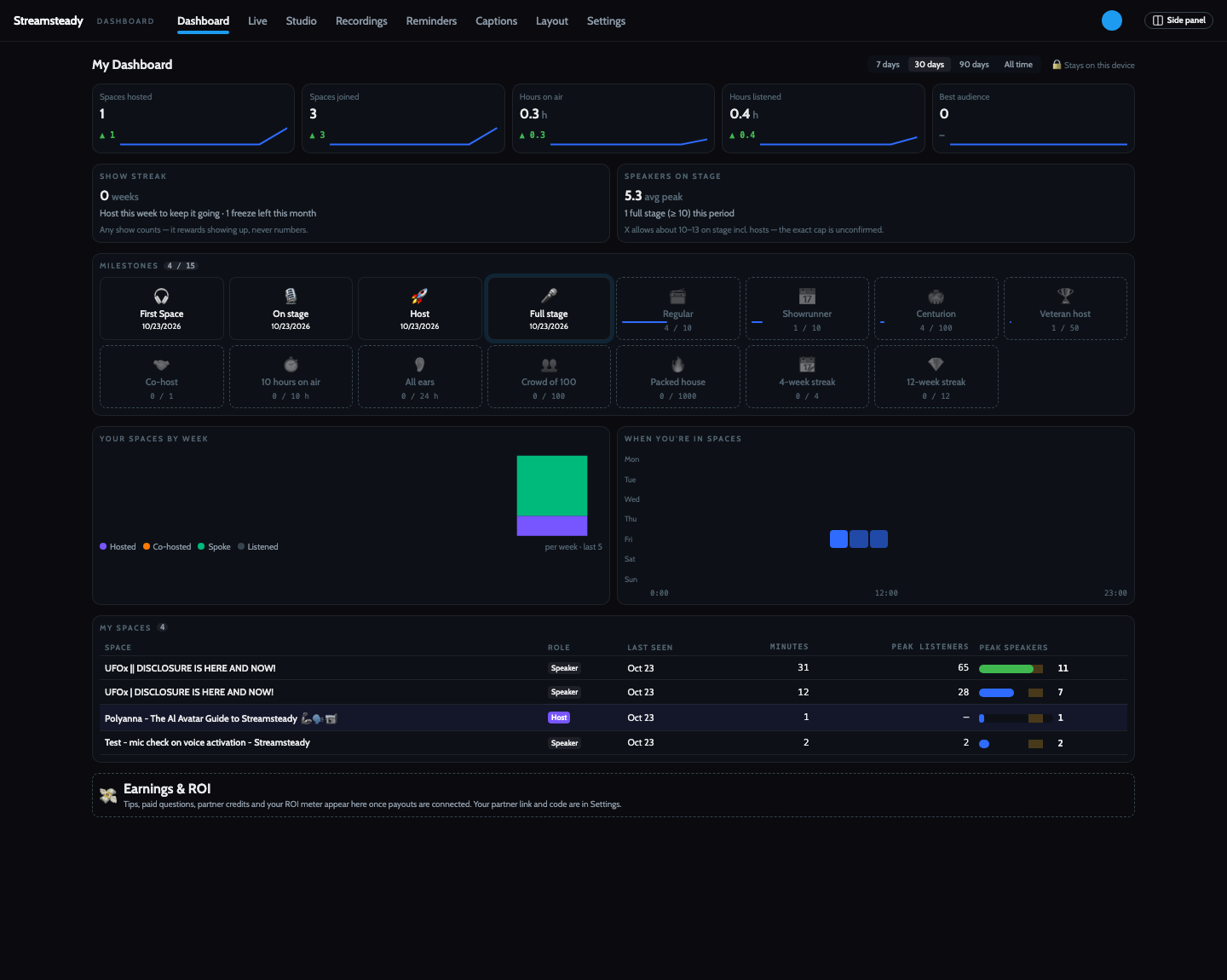Sort by the LAST SEEN column header
The image size is (1227, 980).
[x=650, y=648]
